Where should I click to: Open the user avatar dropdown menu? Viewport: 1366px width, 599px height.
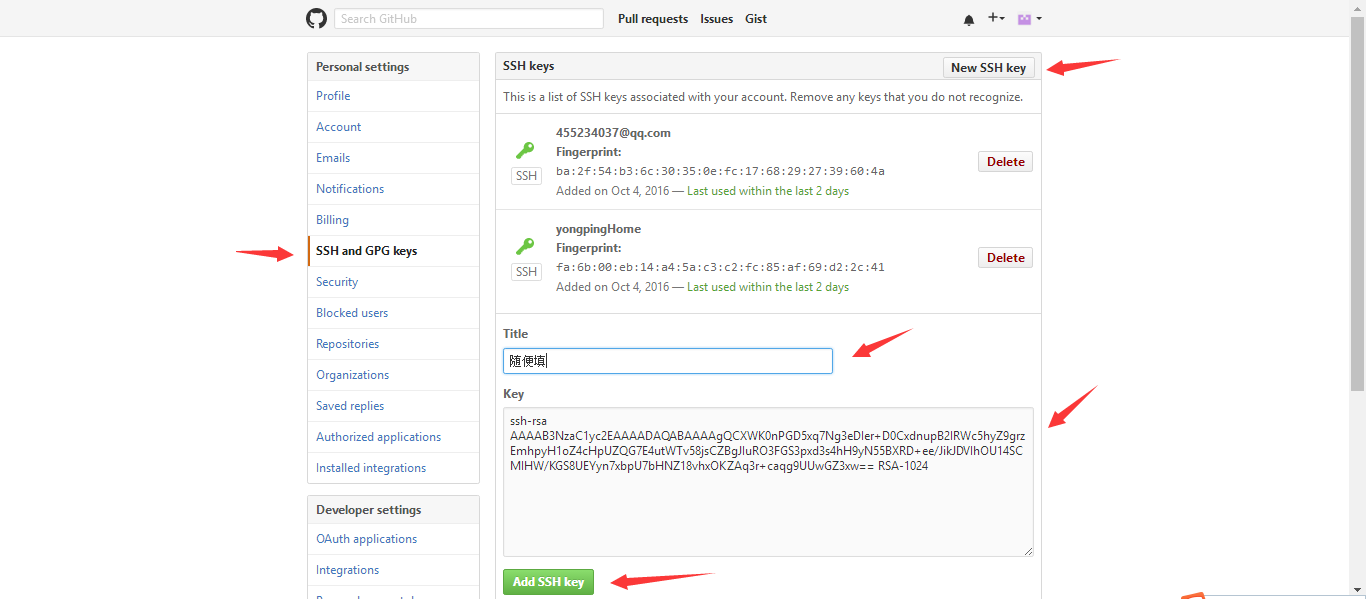1029,19
